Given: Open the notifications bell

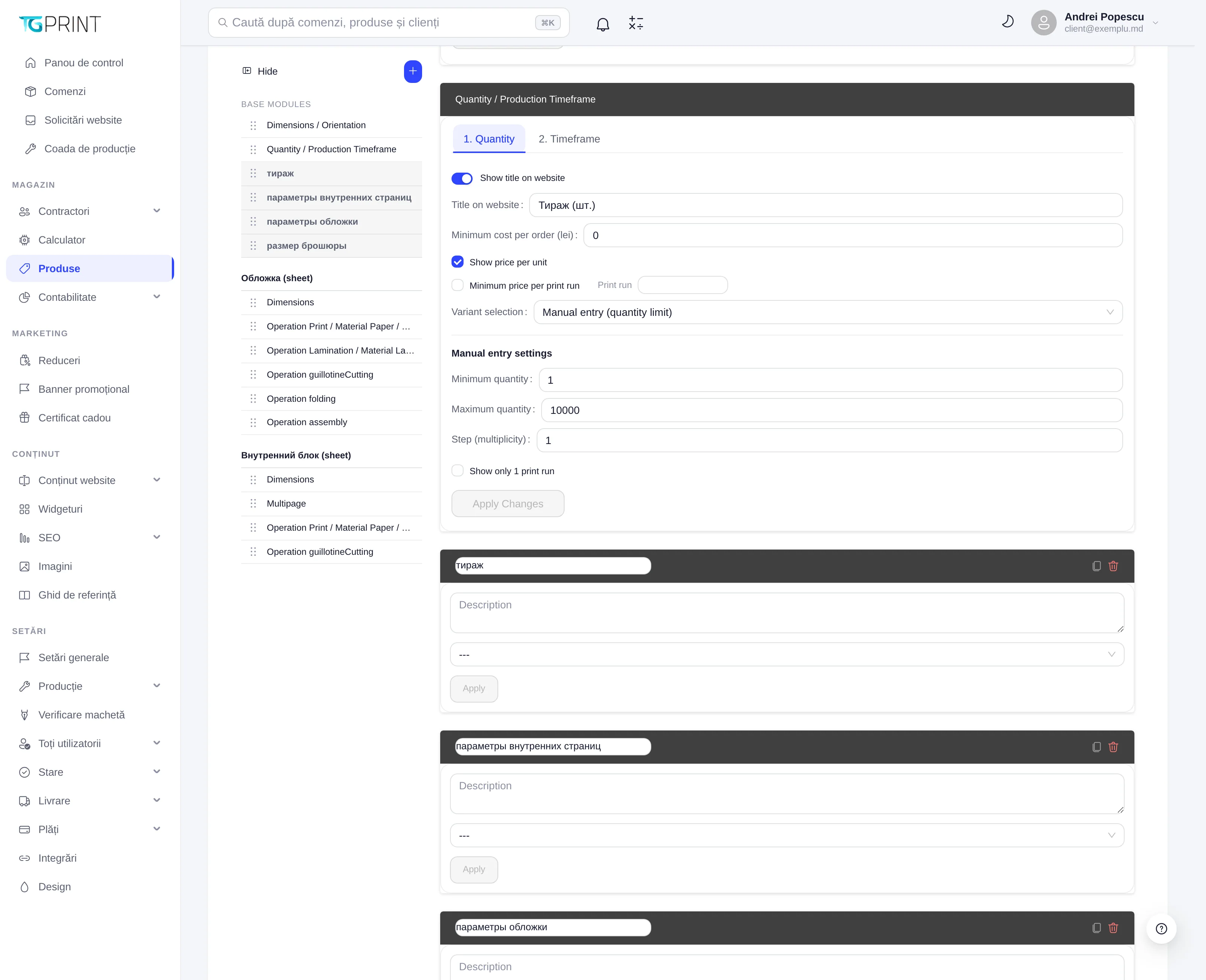Looking at the screenshot, I should pyautogui.click(x=603, y=24).
